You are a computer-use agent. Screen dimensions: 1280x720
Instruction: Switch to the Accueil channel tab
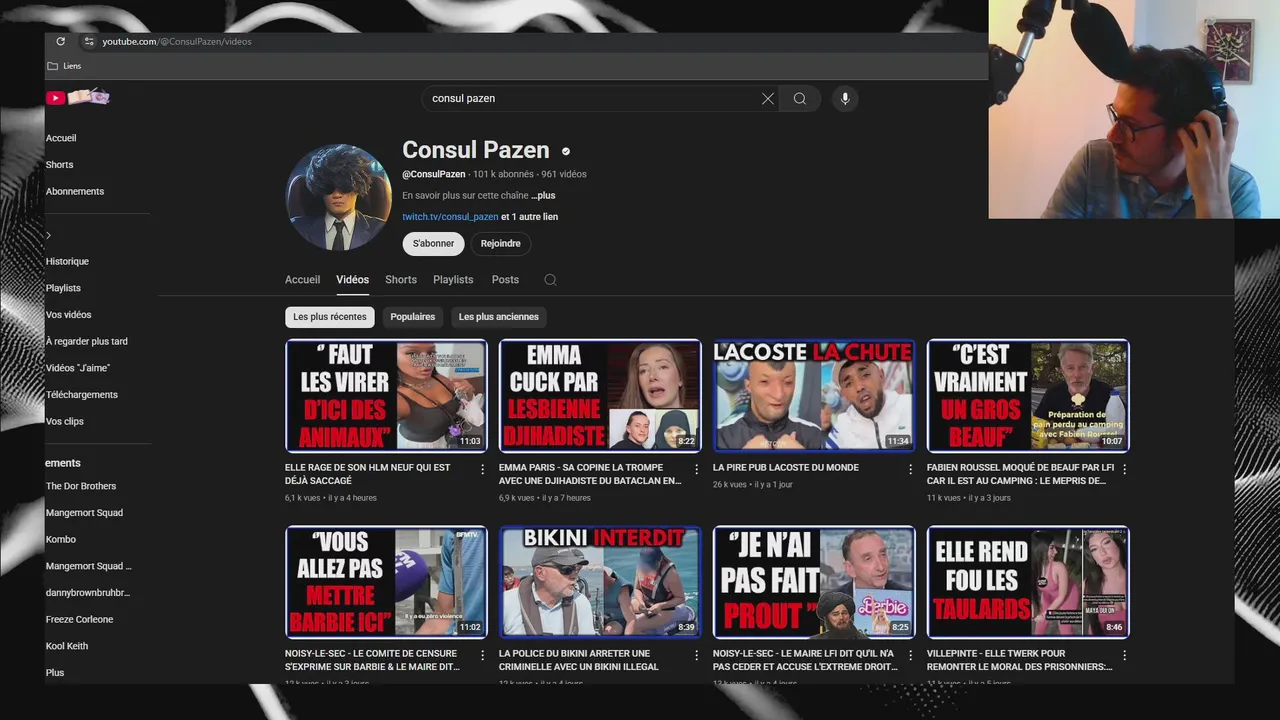pos(302,280)
